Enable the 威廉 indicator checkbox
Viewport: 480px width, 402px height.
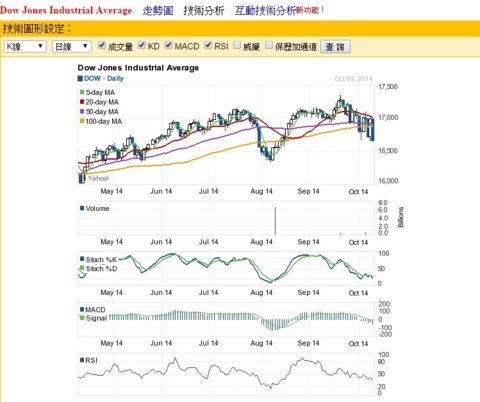tap(237, 45)
